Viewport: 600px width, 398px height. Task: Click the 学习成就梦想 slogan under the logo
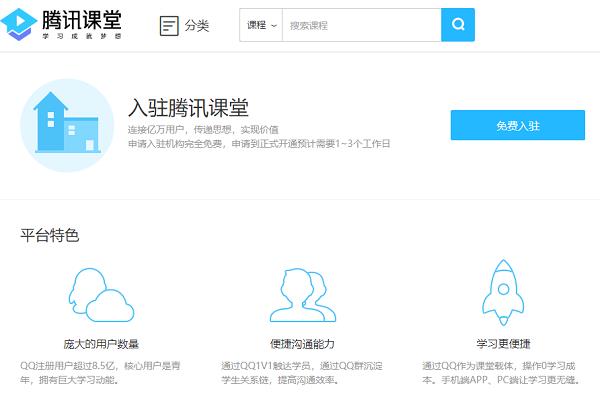coord(82,36)
